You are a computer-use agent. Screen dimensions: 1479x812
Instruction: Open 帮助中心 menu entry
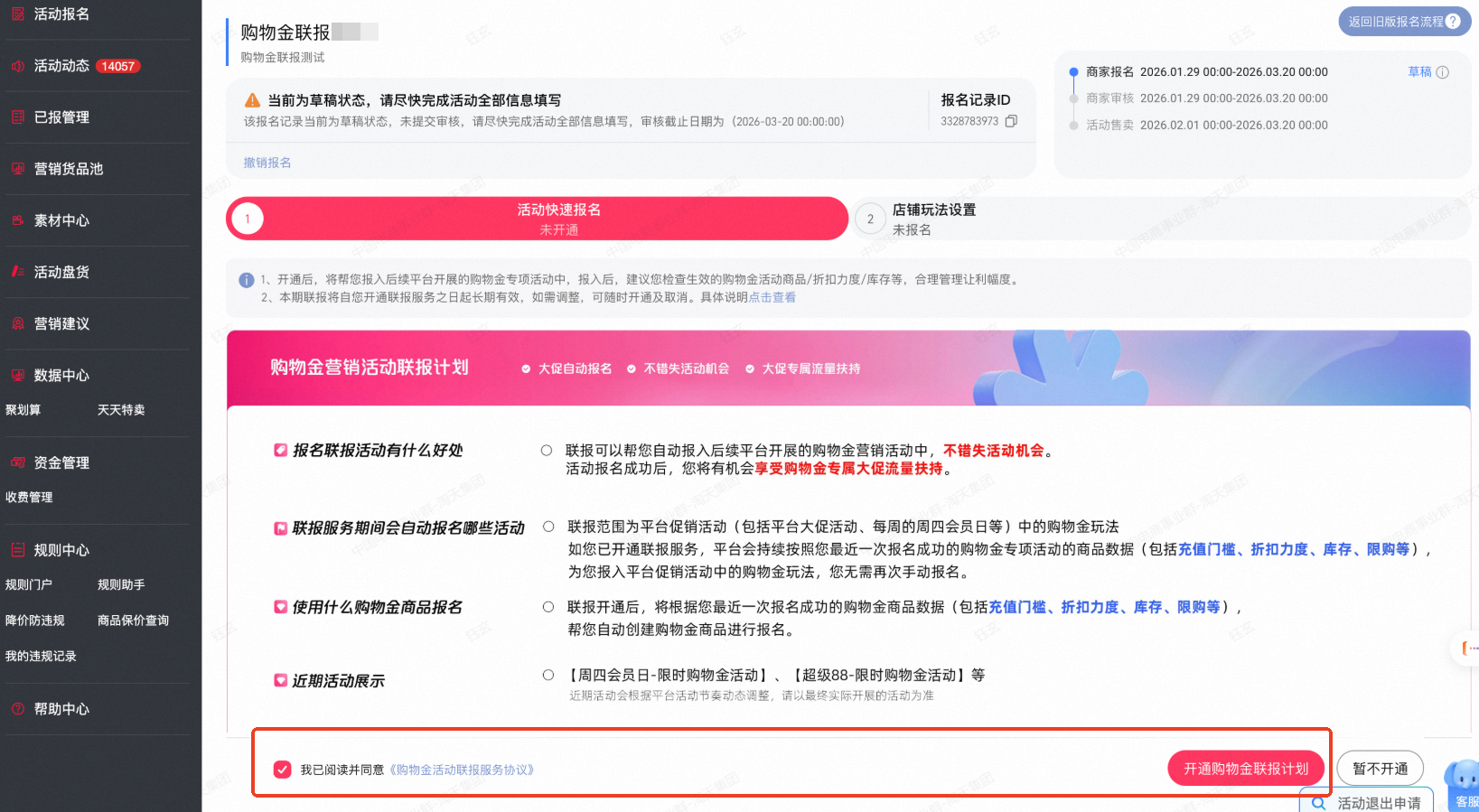pos(61,708)
